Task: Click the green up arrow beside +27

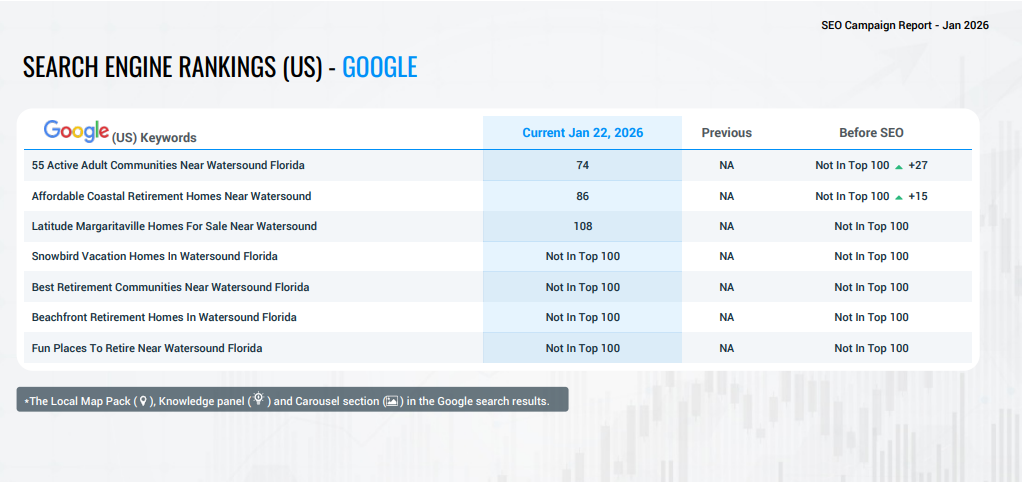Action: (899, 166)
